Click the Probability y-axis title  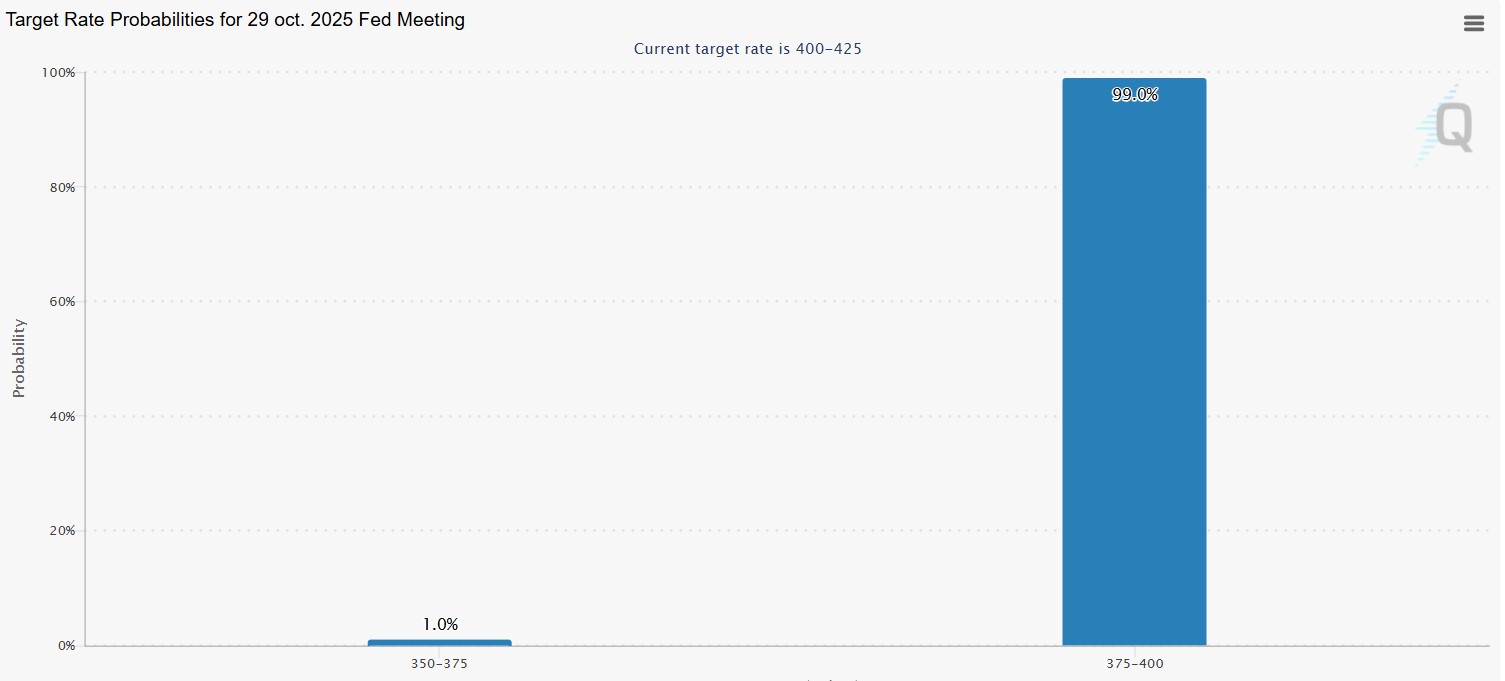[19, 358]
